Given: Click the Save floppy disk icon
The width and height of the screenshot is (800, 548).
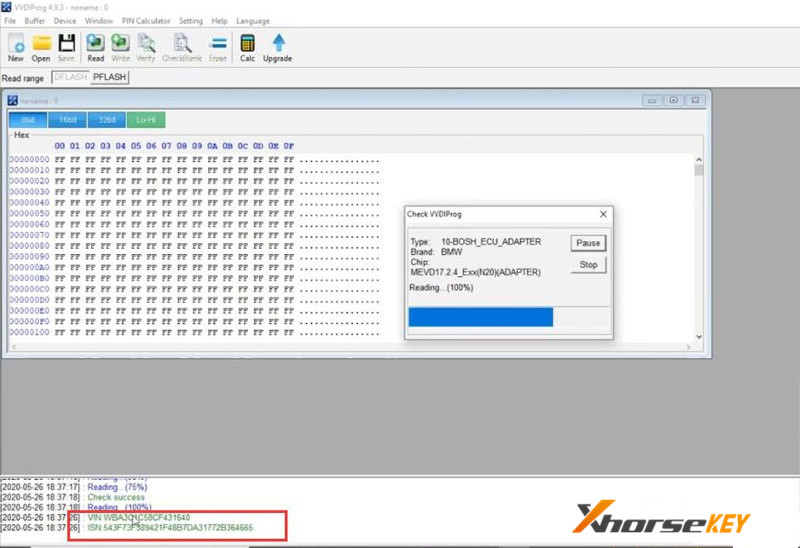Looking at the screenshot, I should (x=66, y=48).
